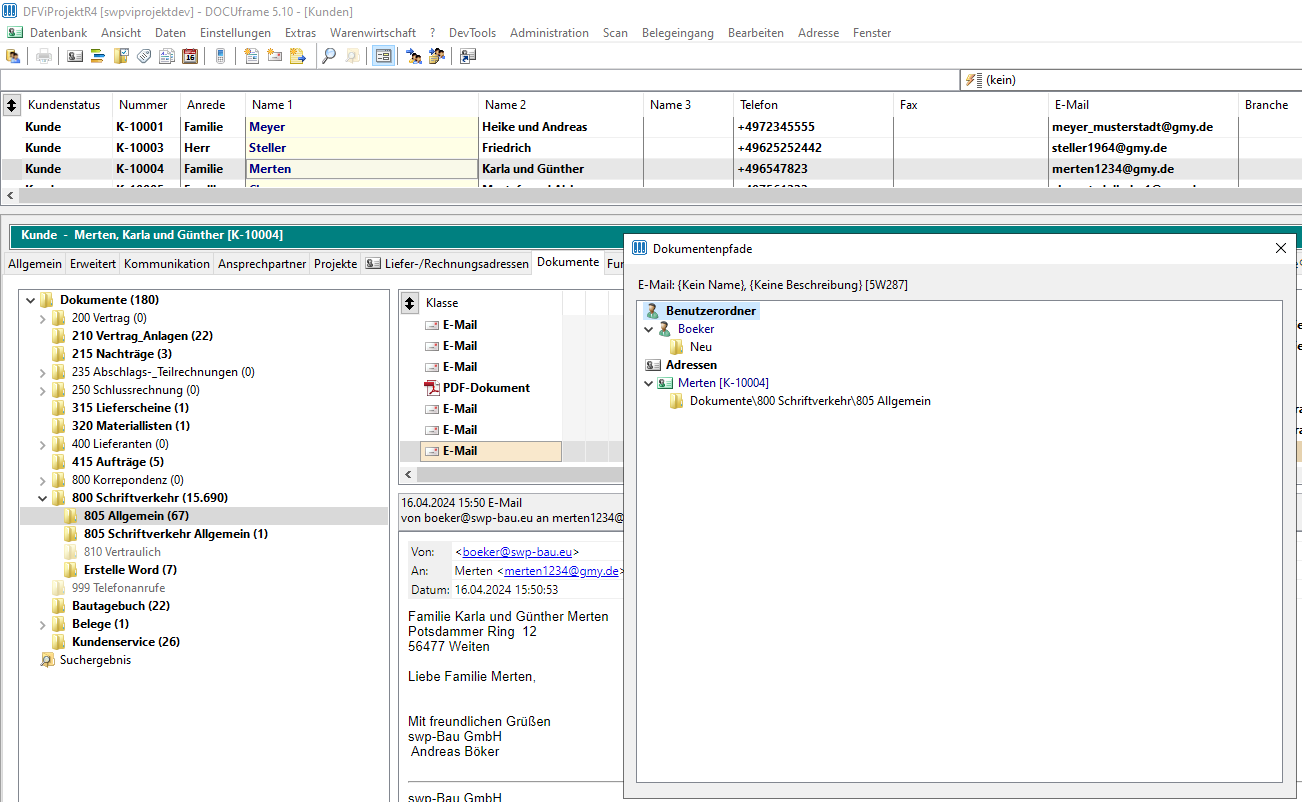This screenshot has width=1302, height=802.
Task: Click the folder with checkmark toolbar icon
Action: click(x=121, y=56)
